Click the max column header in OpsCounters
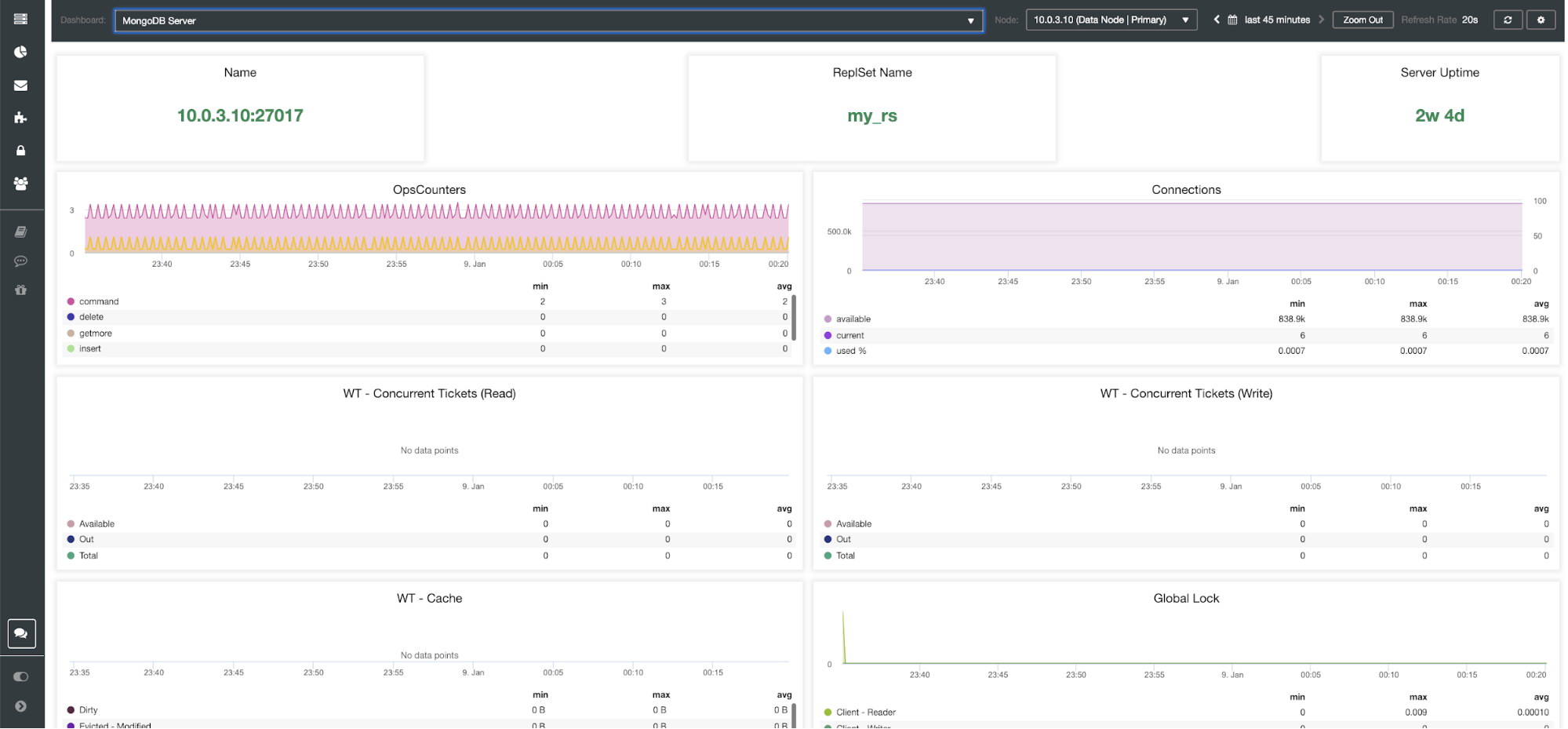The width and height of the screenshot is (1568, 729). (660, 286)
